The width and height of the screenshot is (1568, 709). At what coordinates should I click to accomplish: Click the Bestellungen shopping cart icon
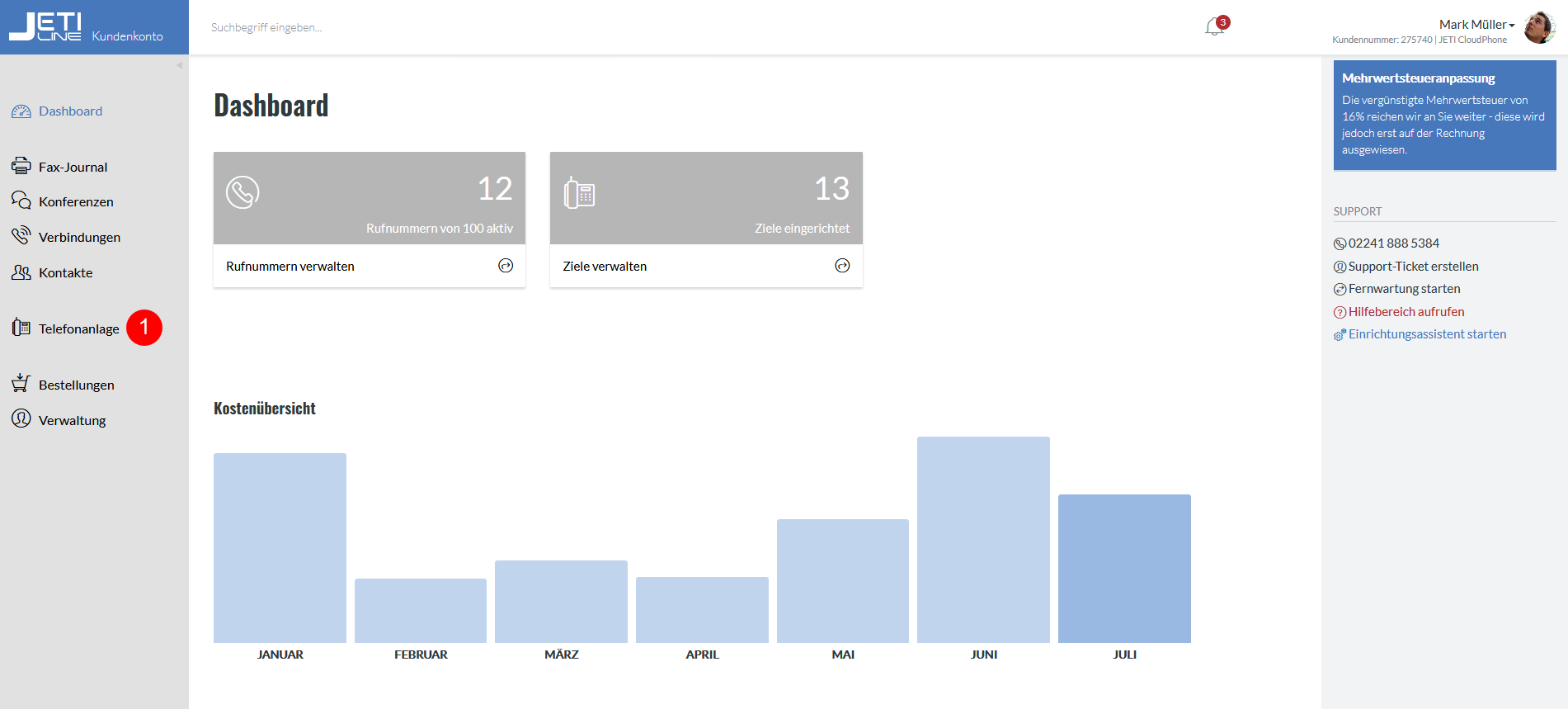pos(21,384)
